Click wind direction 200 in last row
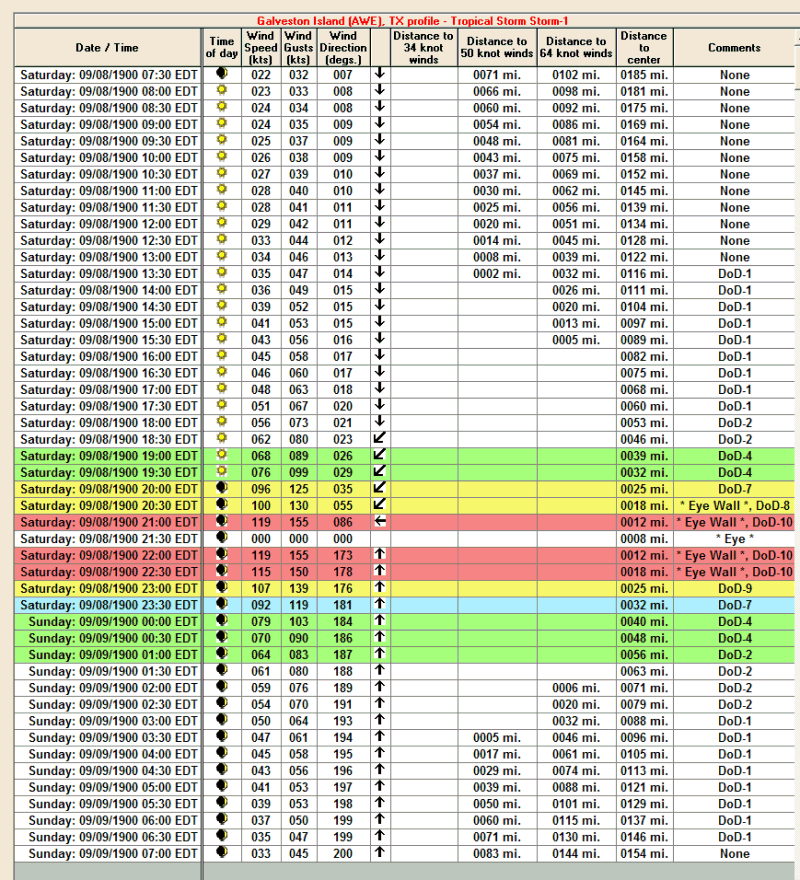This screenshot has width=800, height=880. pyautogui.click(x=343, y=854)
